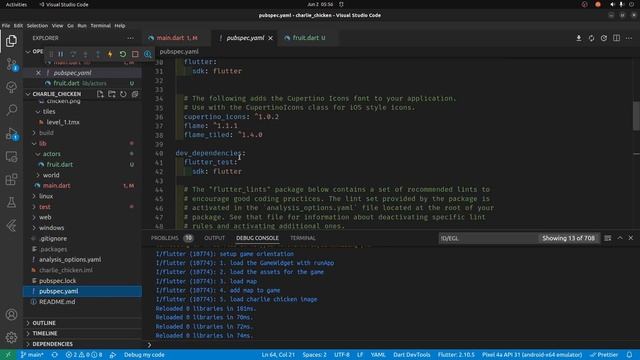Open the File menu
The height and width of the screenshot is (360, 640).
(6, 25)
